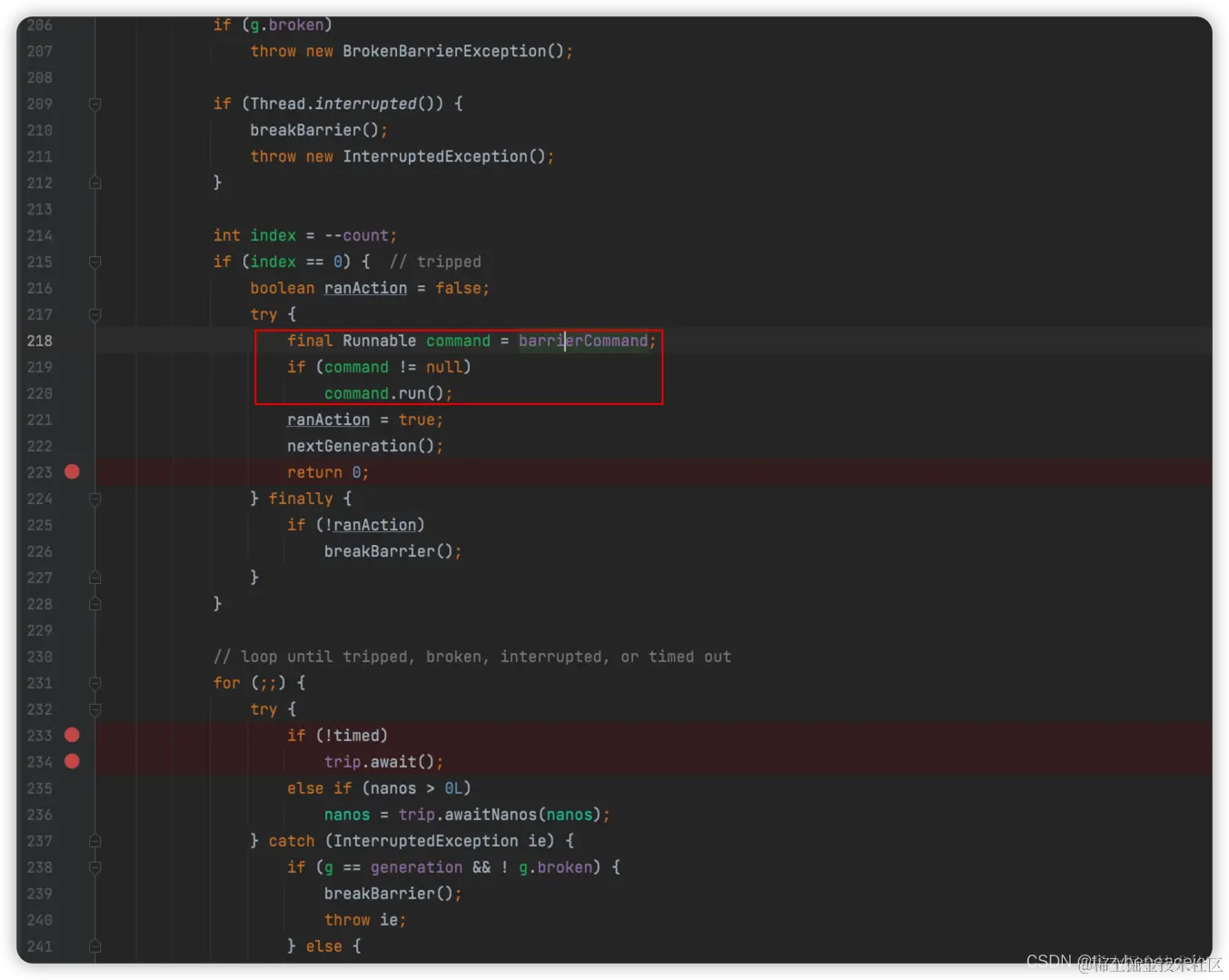
Task: Remove the breakpoint on line 233
Action: tap(72, 735)
